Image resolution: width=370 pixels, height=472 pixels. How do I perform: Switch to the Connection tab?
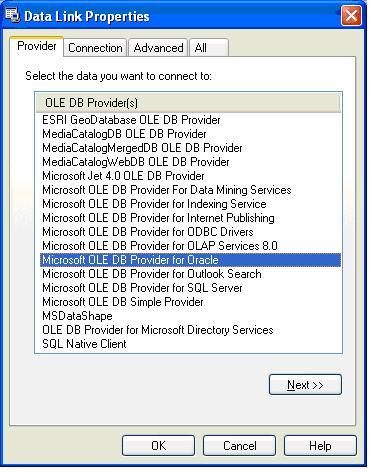coord(95,48)
